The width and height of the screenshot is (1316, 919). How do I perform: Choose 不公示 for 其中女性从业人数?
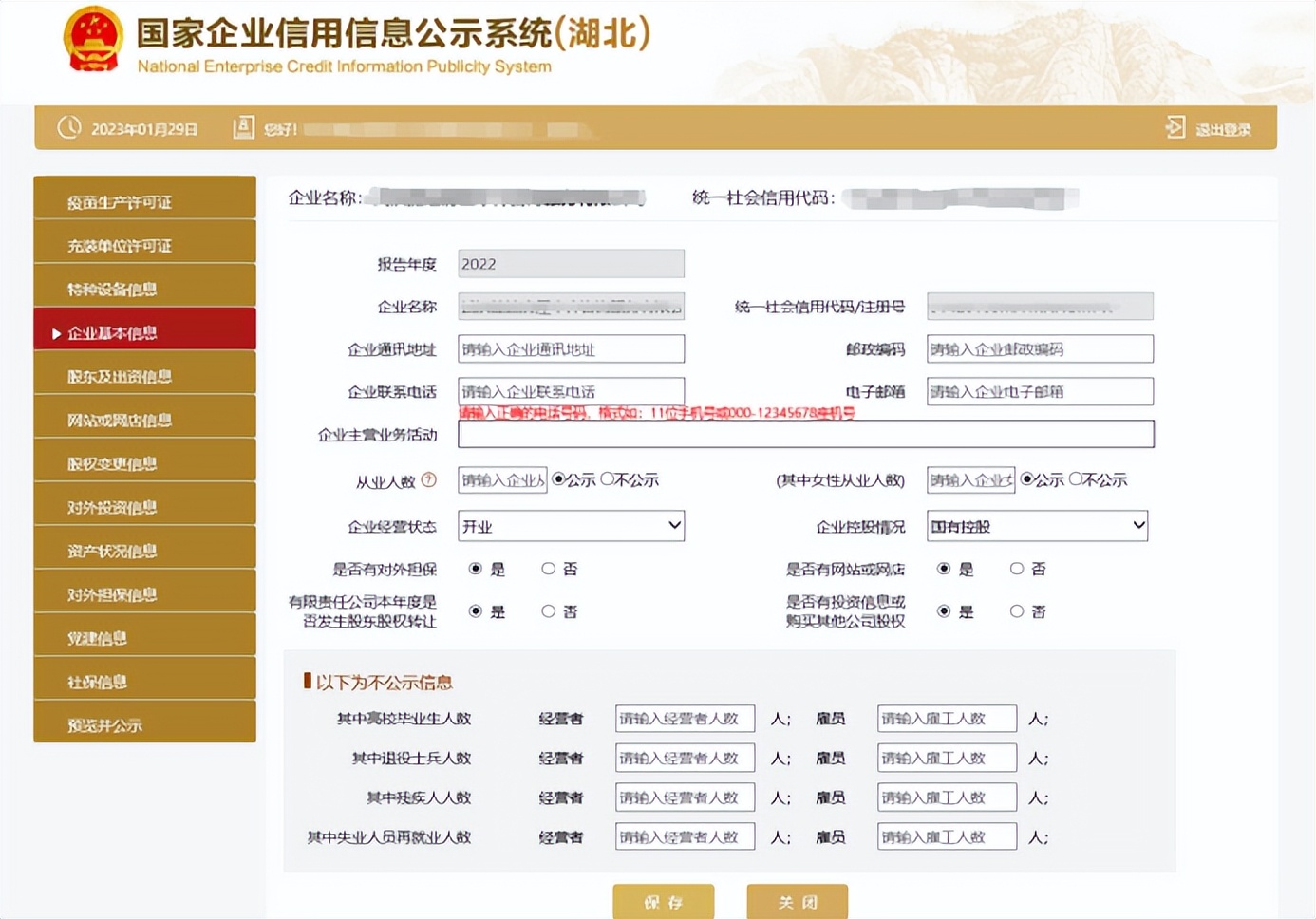[x=1078, y=479]
